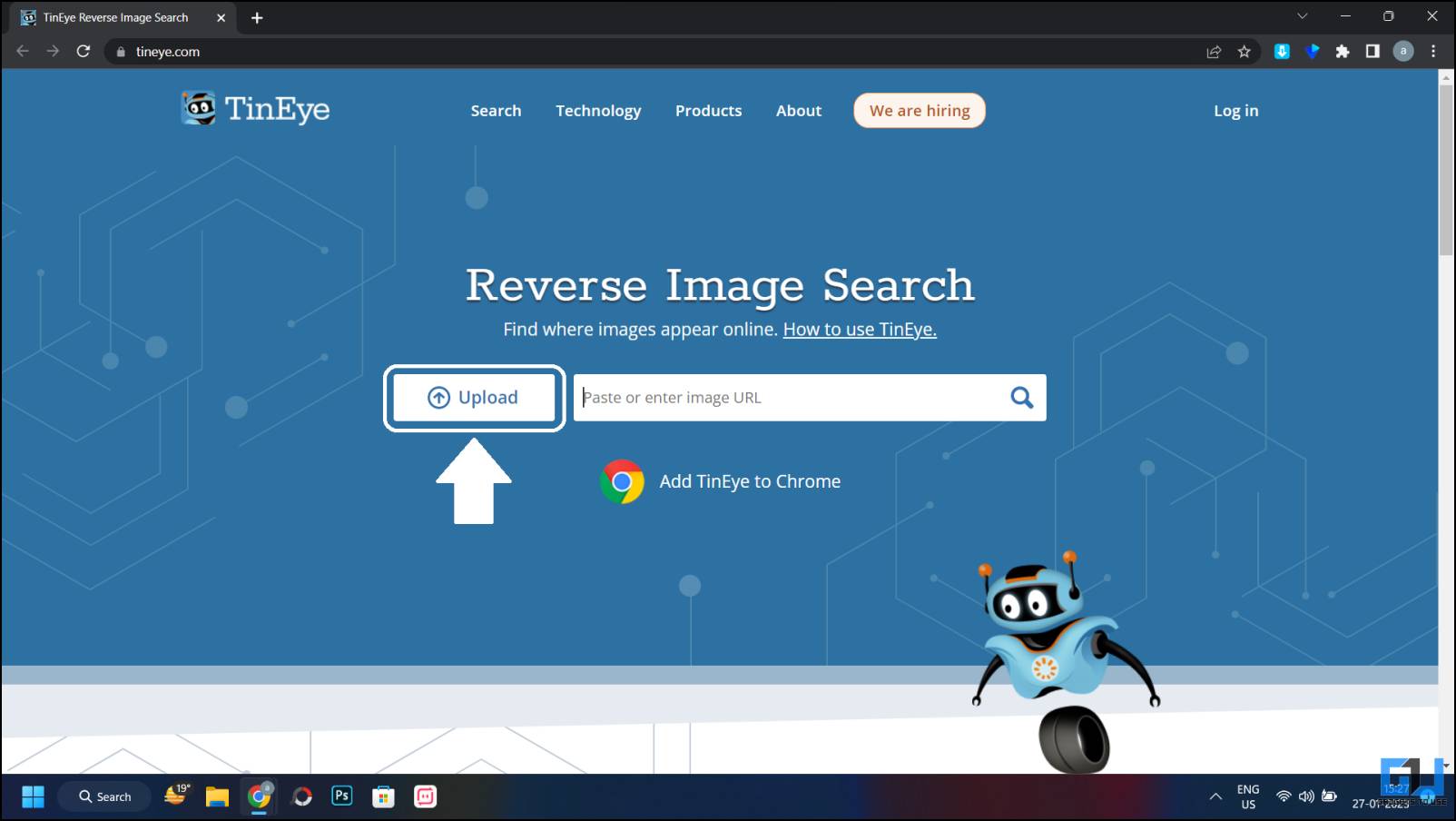Viewport: 1456px width, 821px height.
Task: Open the About menu item
Action: click(x=798, y=111)
